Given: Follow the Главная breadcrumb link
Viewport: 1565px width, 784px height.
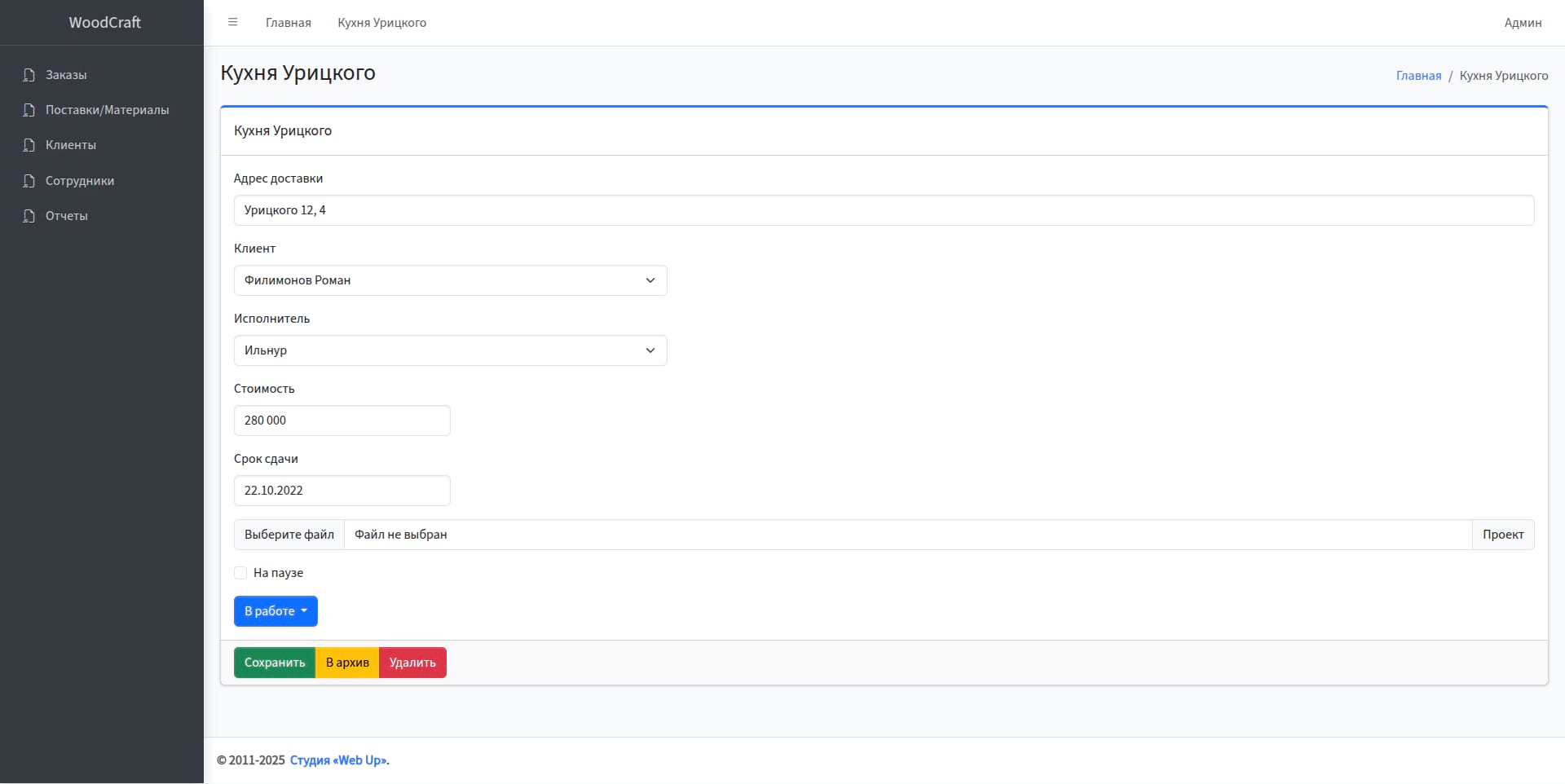Looking at the screenshot, I should point(1418,76).
